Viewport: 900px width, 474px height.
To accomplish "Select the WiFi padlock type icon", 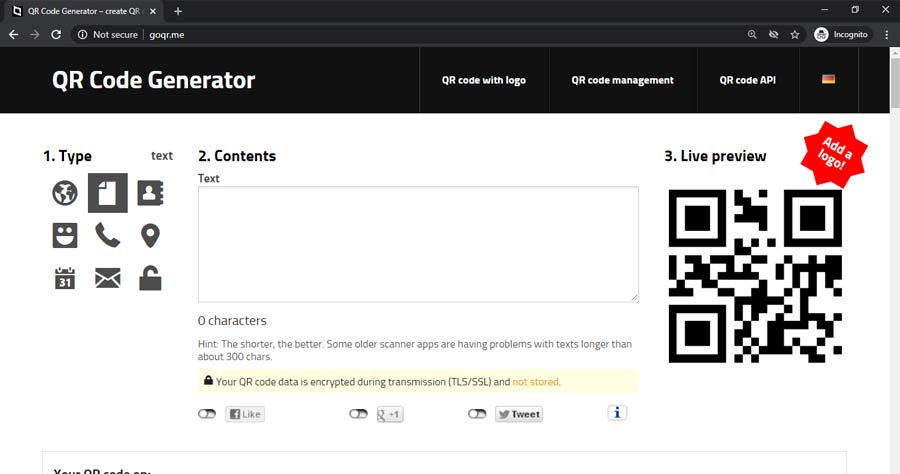I will click(150, 278).
